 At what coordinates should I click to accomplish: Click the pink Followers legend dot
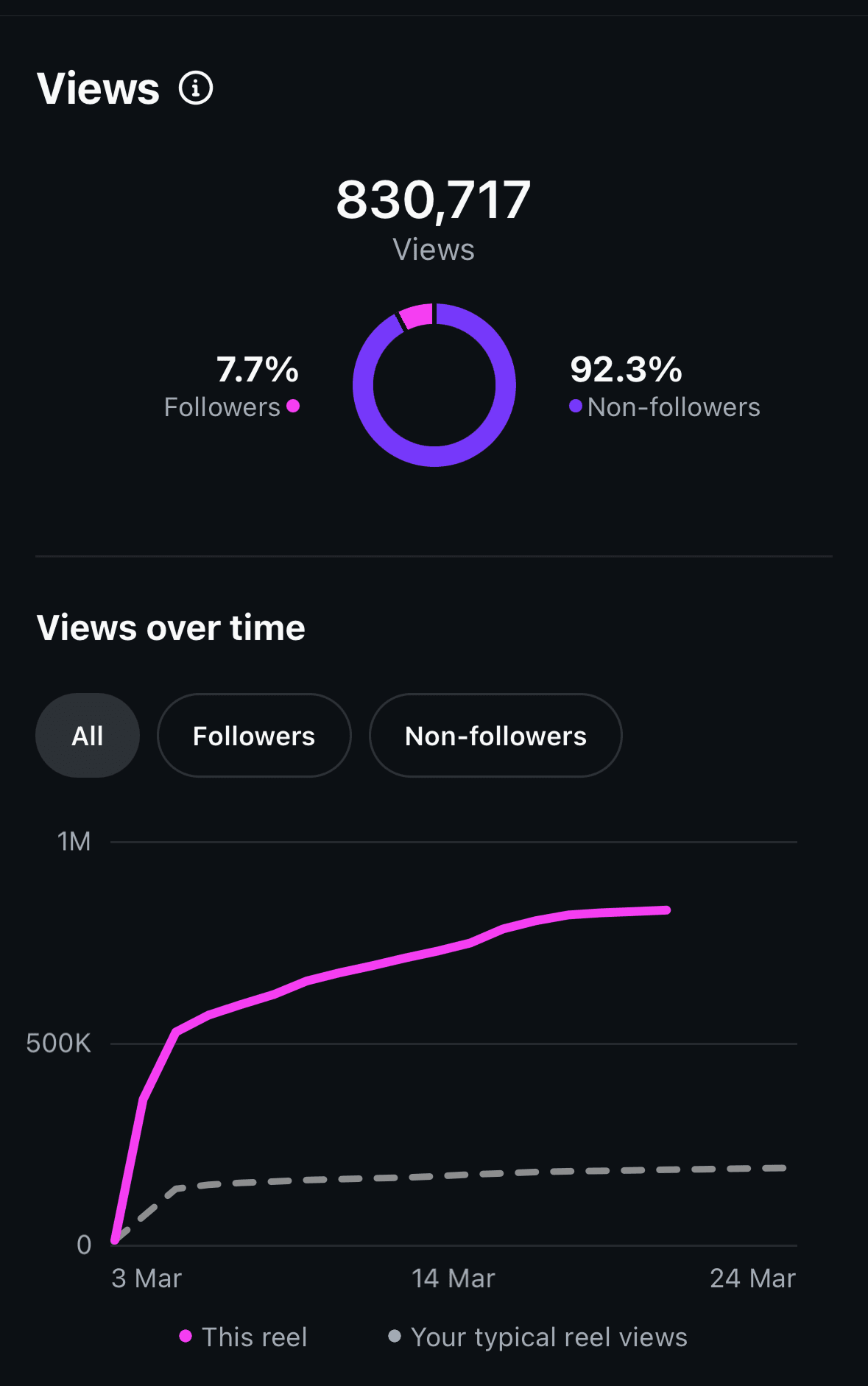pos(293,406)
